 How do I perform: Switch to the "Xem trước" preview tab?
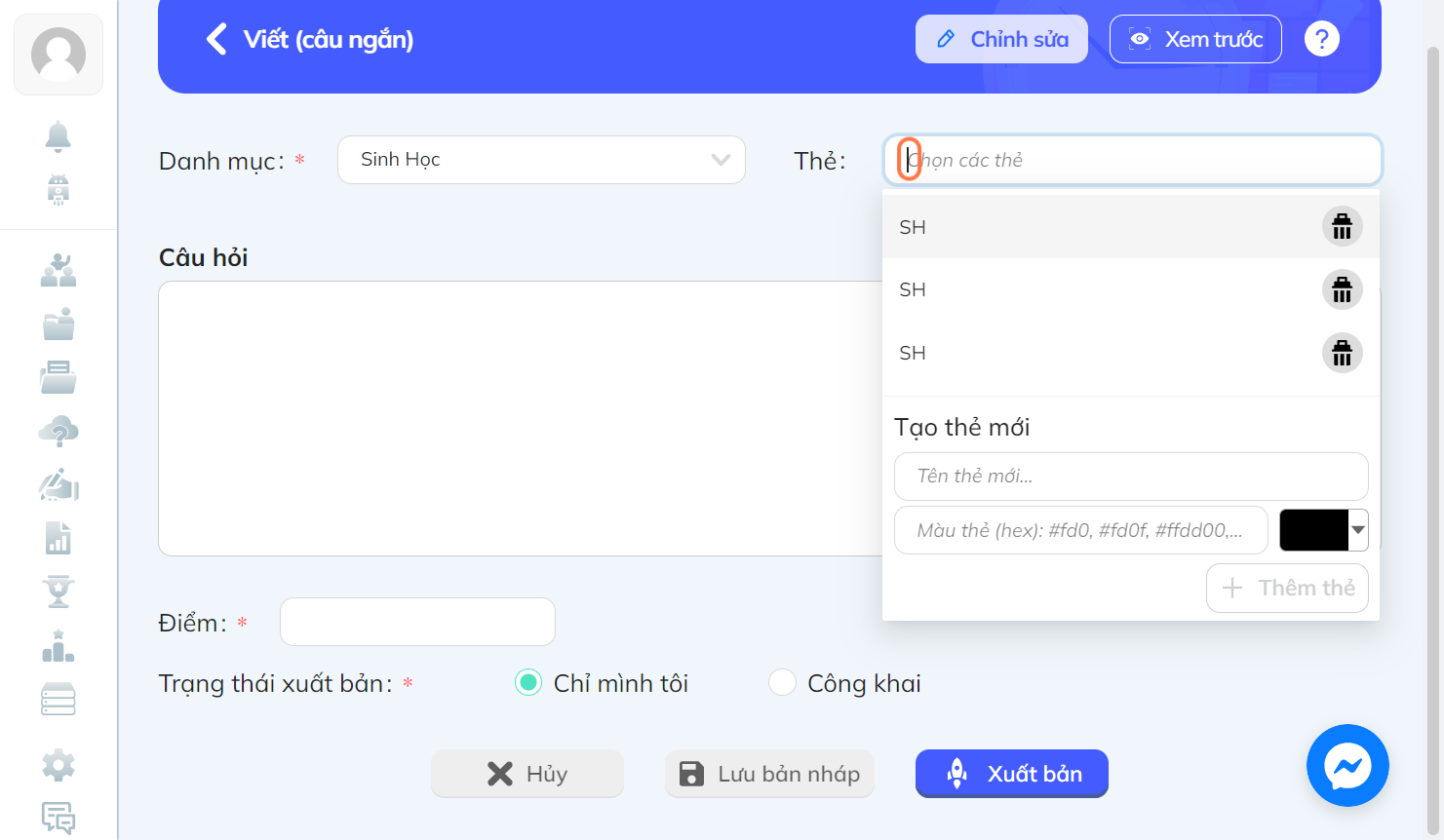(1195, 39)
